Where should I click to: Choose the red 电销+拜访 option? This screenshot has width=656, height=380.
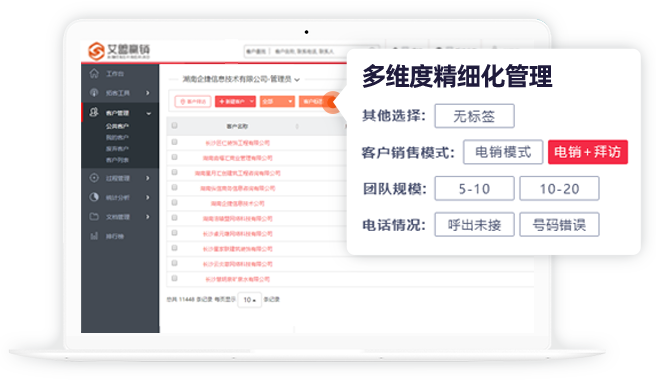tap(588, 152)
